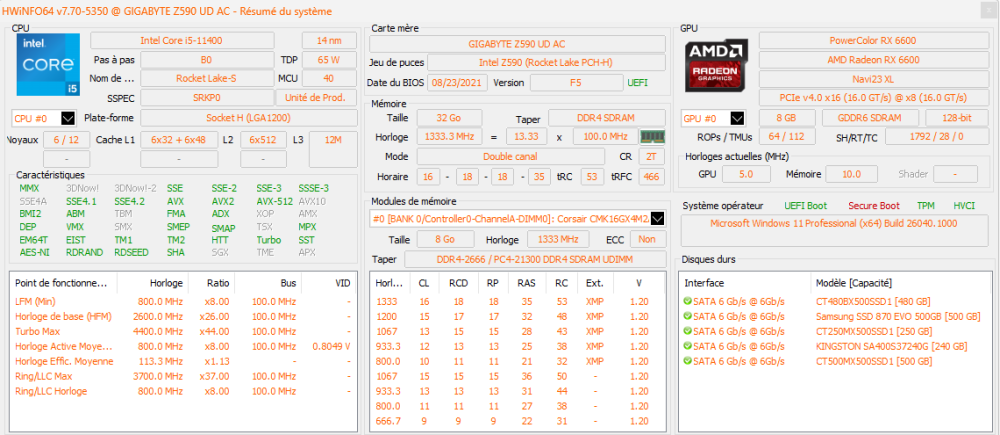Select the Turbo Max operating point row
The width and height of the screenshot is (1000, 435).
tap(184, 331)
